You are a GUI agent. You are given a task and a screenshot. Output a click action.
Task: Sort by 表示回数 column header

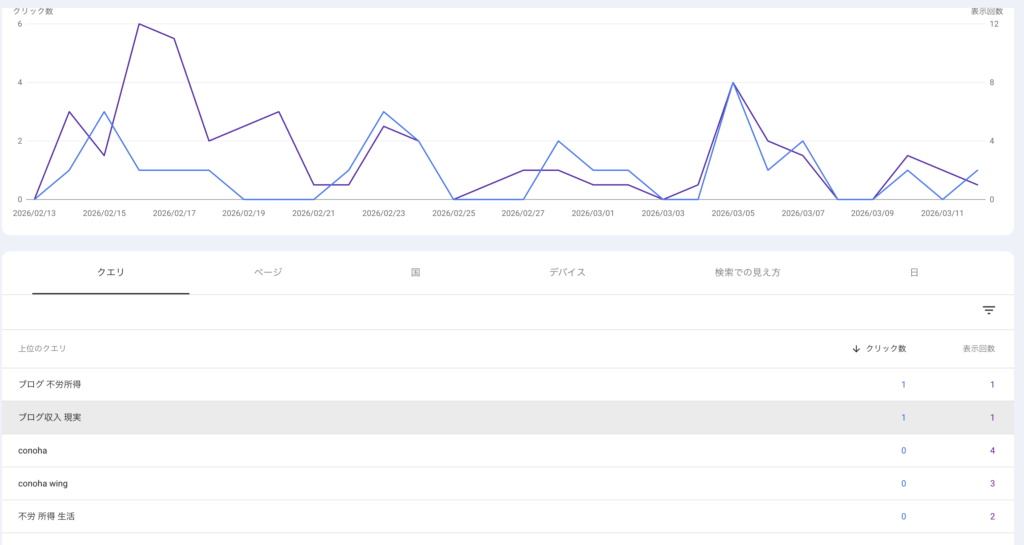(x=978, y=349)
